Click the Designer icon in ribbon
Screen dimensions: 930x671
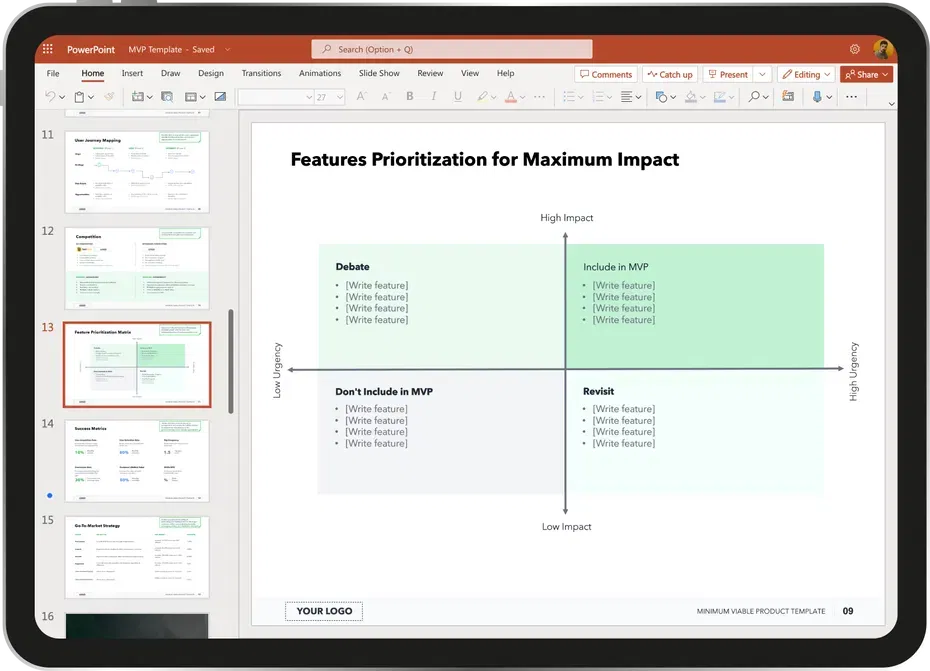coord(788,97)
